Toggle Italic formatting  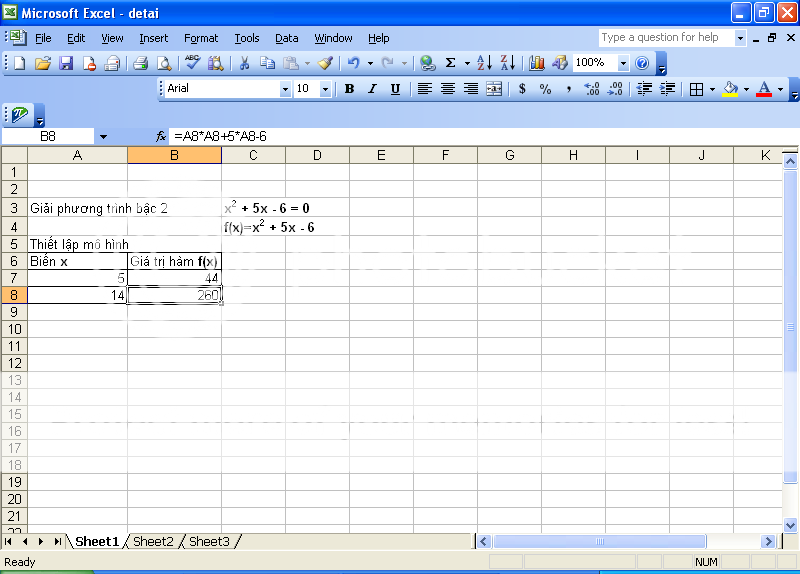tap(372, 89)
